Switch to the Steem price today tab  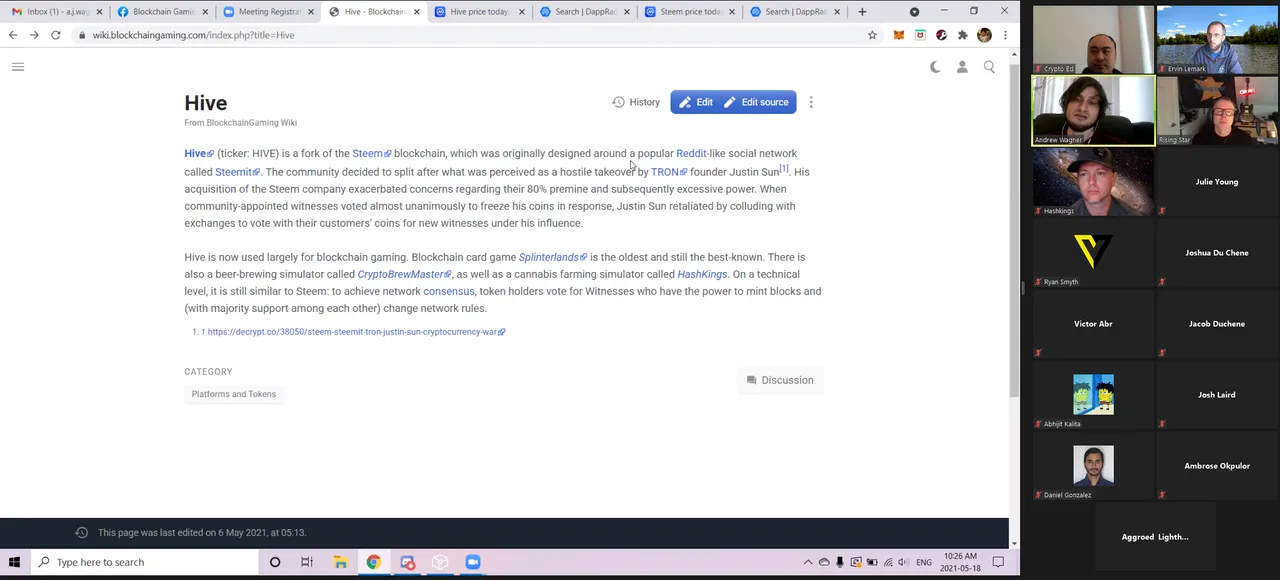(x=690, y=12)
